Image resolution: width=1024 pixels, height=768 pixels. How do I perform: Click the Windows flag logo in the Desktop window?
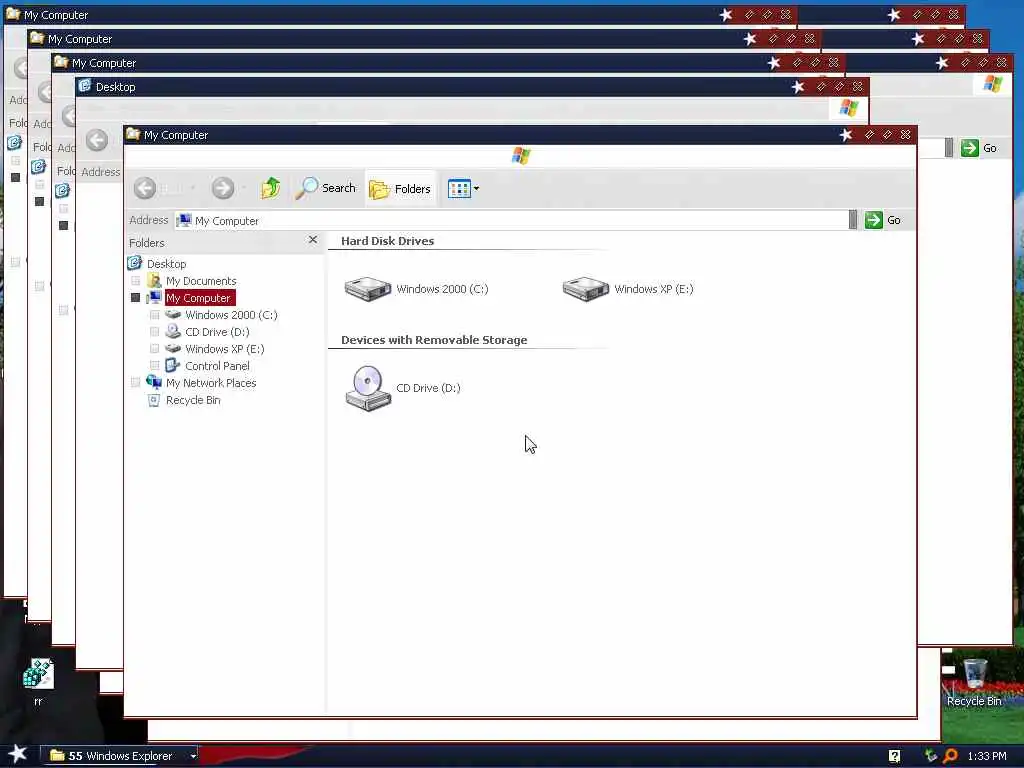(848, 108)
